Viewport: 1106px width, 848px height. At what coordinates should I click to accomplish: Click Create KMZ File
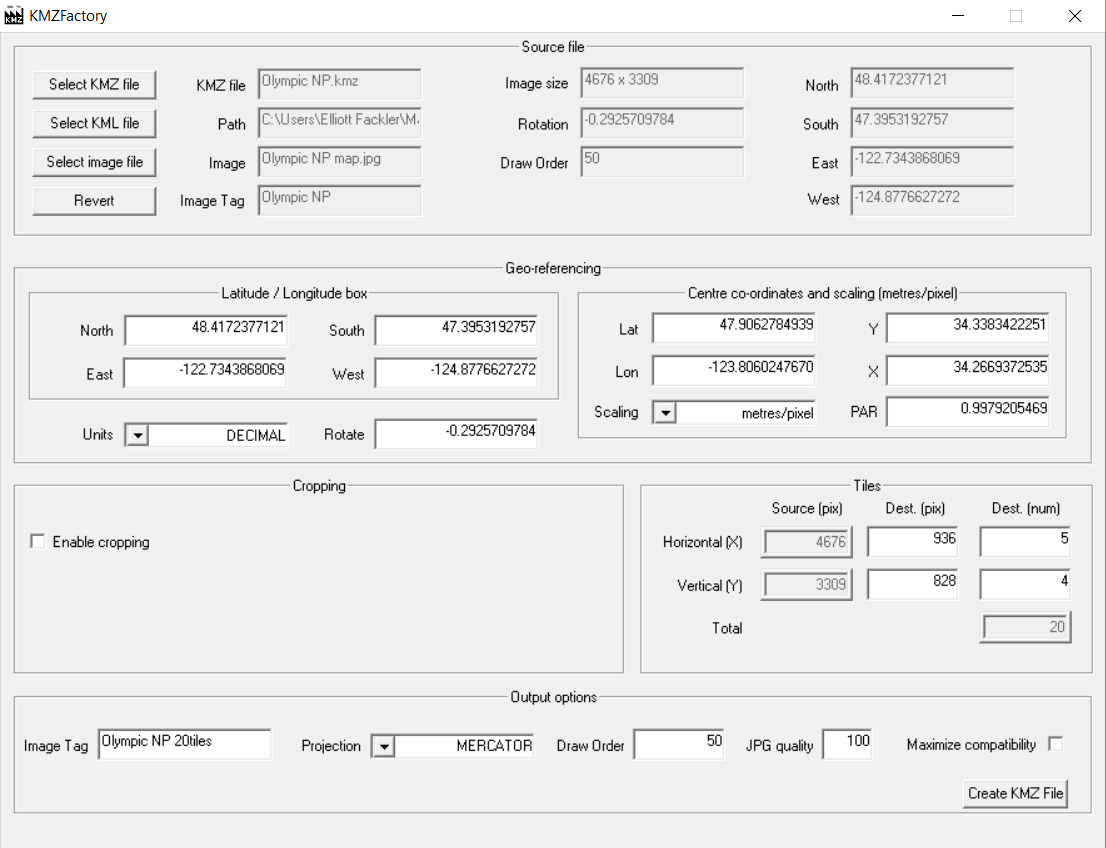click(x=1016, y=793)
